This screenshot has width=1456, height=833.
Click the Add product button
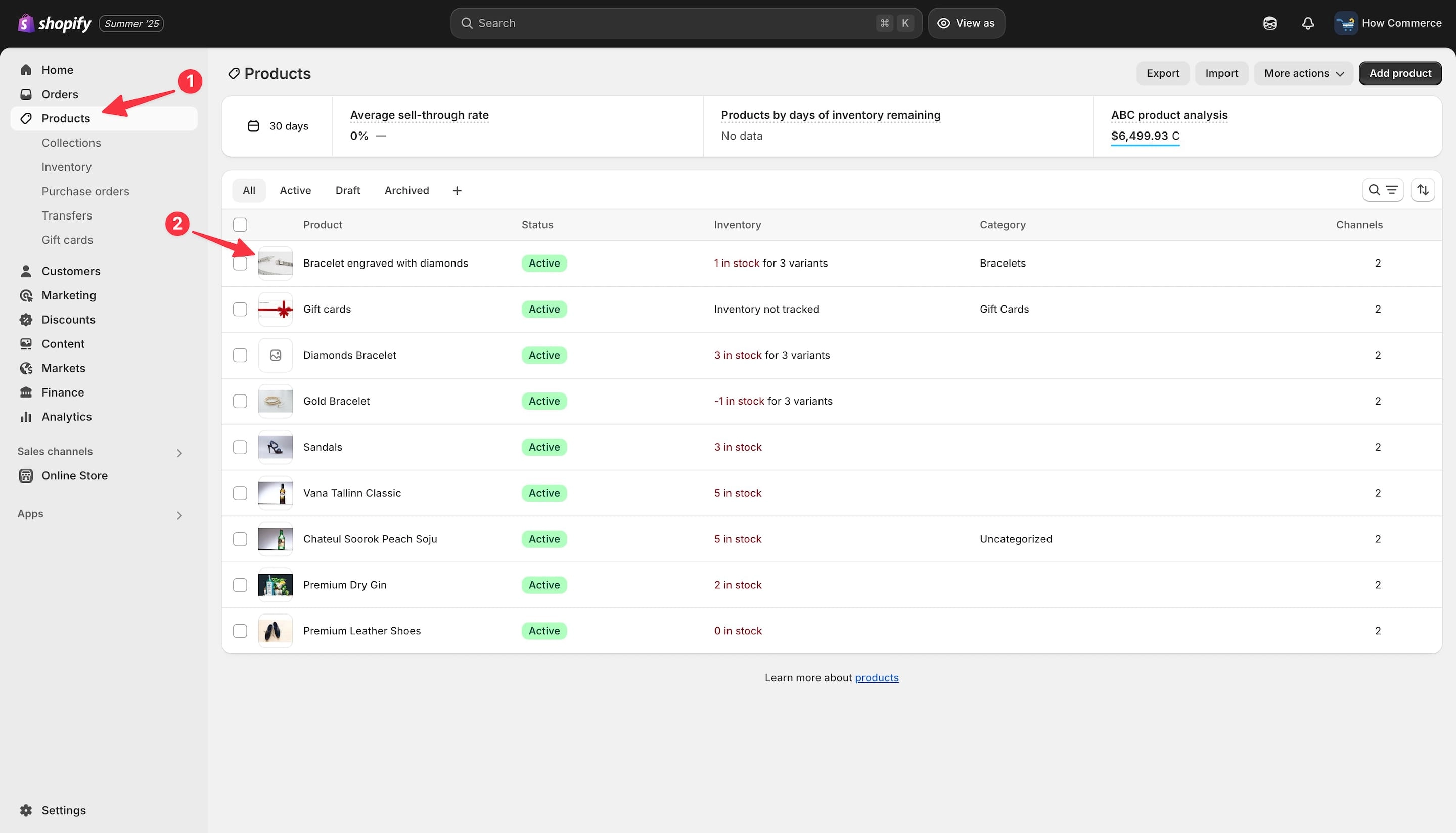point(1400,74)
